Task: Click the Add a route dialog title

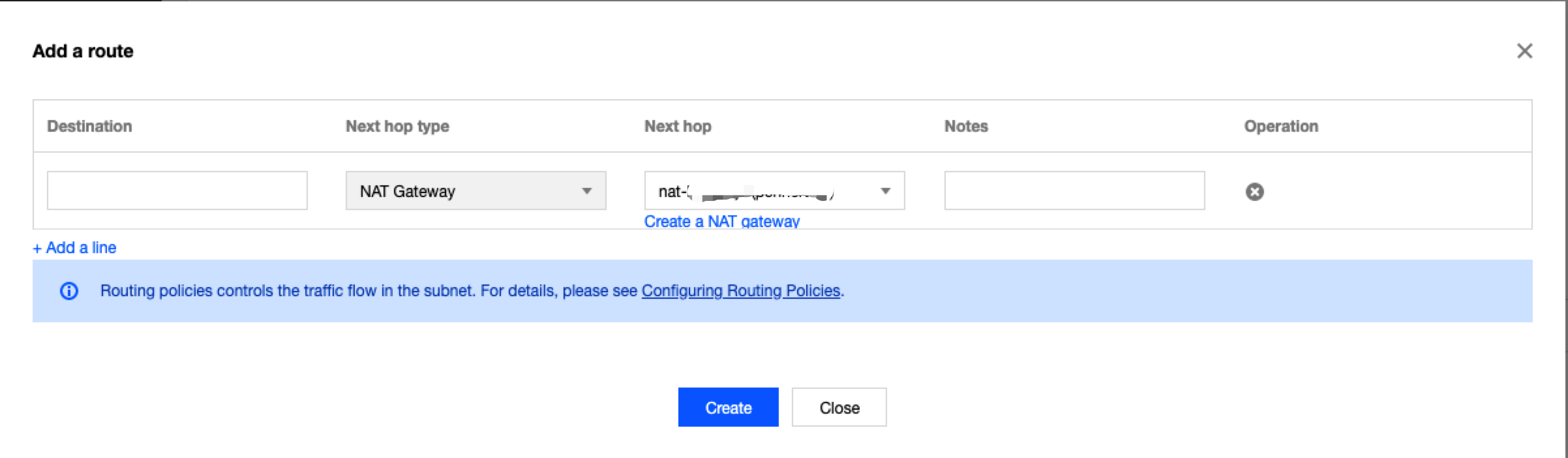Action: pyautogui.click(x=83, y=51)
